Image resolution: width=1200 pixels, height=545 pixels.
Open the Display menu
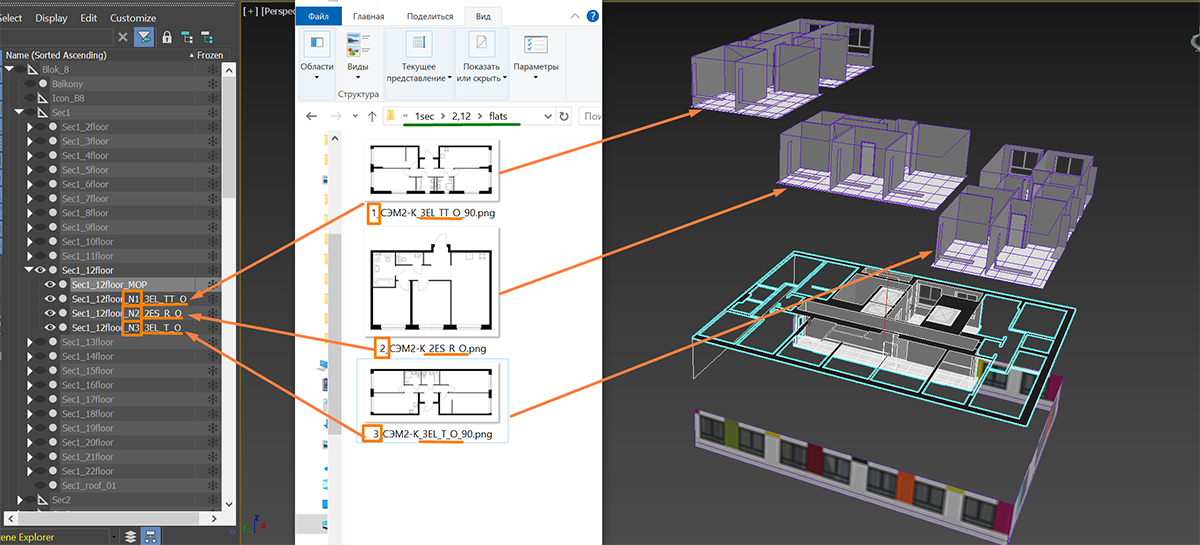tap(51, 18)
